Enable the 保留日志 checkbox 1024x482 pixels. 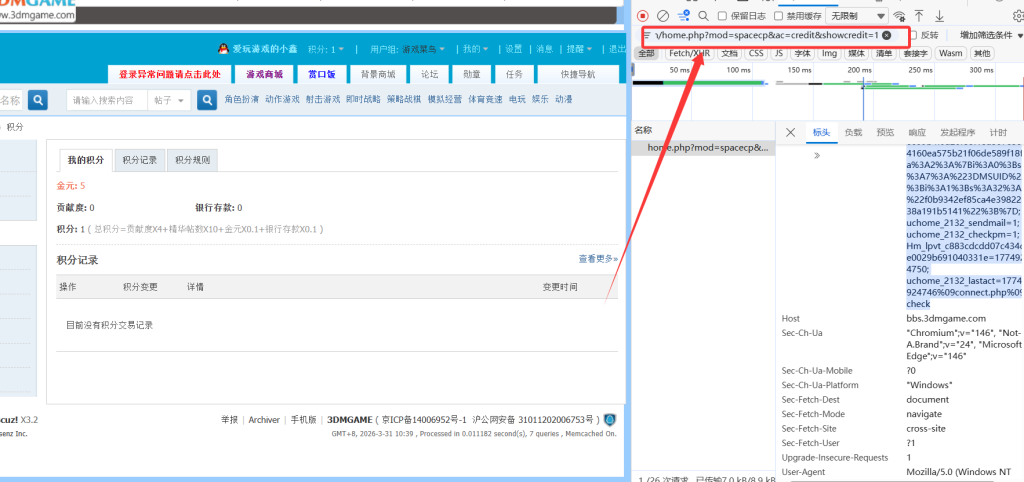coord(725,16)
